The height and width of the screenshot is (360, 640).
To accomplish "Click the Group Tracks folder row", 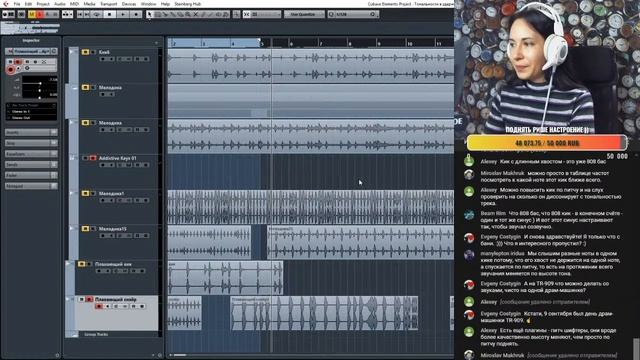I will click(116, 334).
